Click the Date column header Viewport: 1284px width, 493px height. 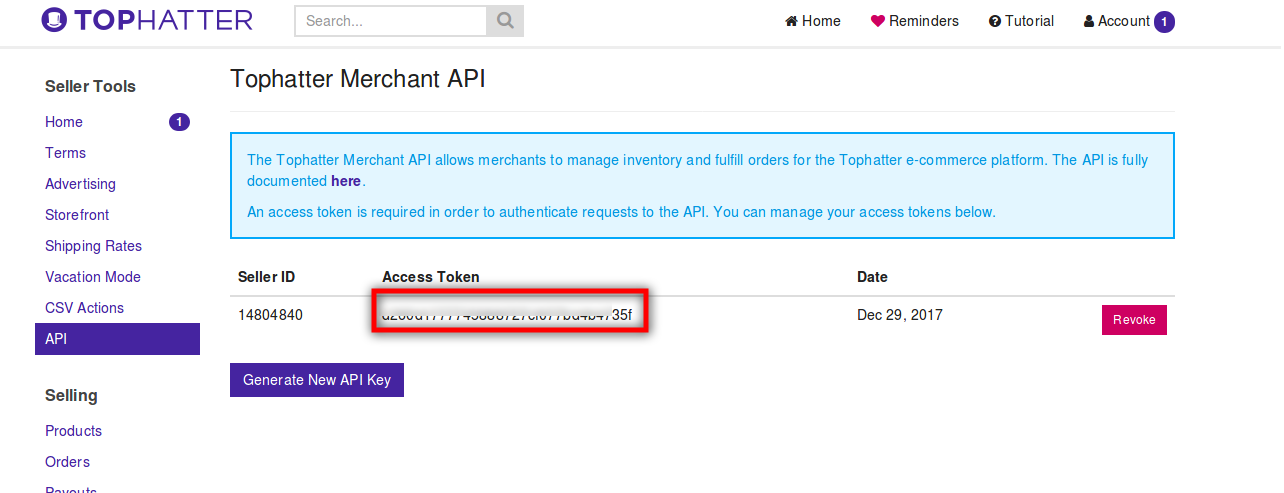click(872, 277)
